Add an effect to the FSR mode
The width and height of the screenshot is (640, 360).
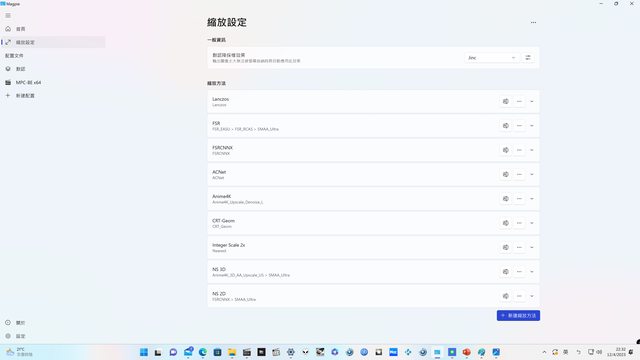[505, 126]
